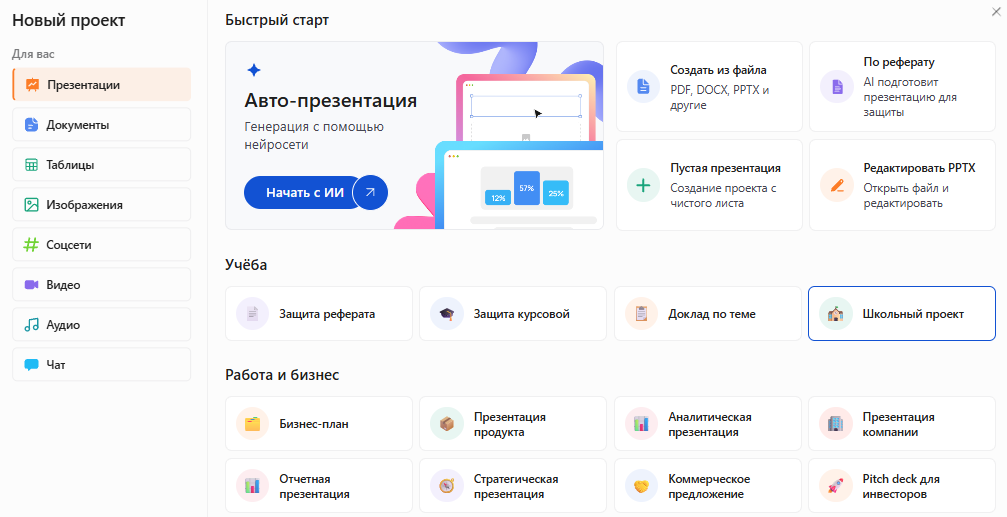The width and height of the screenshot is (1007, 517).
Task: Click the blue Документы file icon
Action: (31, 125)
